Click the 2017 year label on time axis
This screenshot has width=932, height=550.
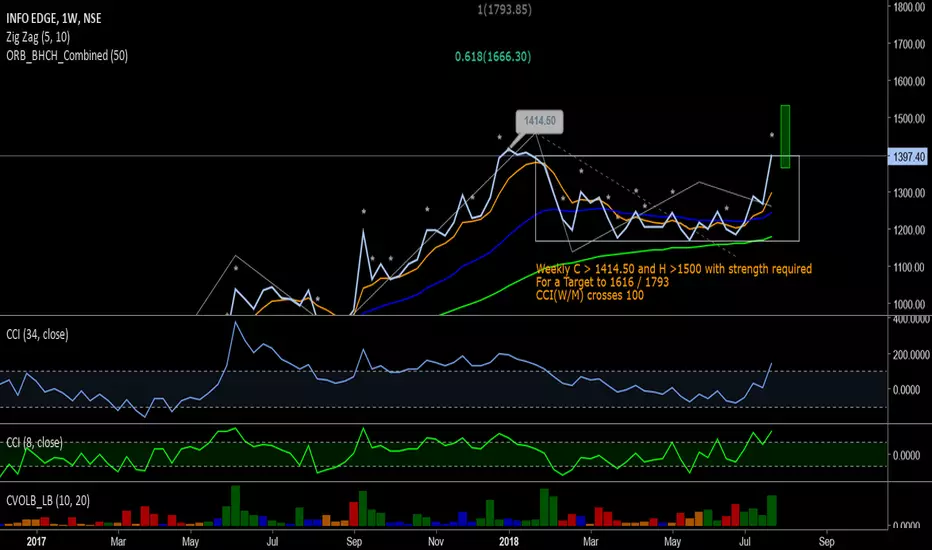click(36, 542)
